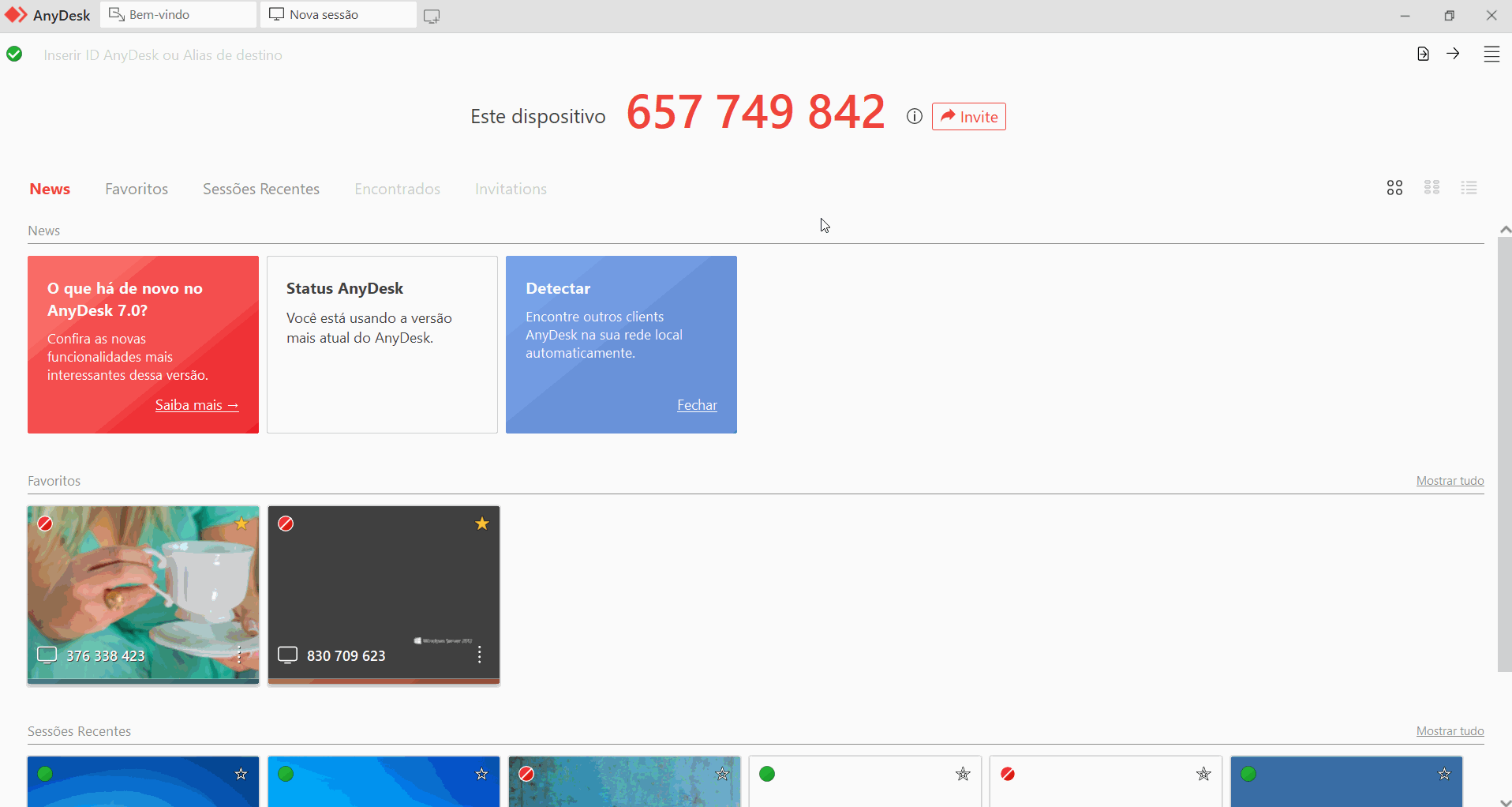
Task: Unfavorite the 830 709 623 entry via its star
Action: 481,524
